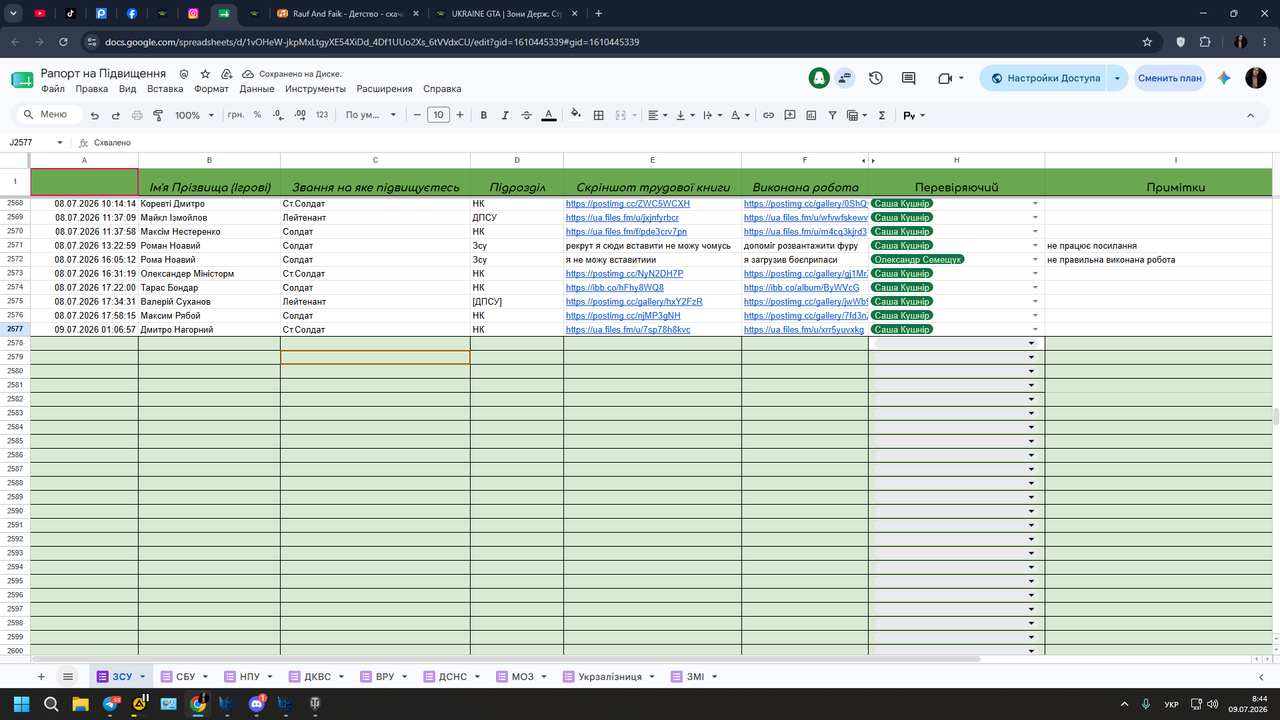Click the undo arrow
The width and height of the screenshot is (1280, 720).
coord(95,115)
